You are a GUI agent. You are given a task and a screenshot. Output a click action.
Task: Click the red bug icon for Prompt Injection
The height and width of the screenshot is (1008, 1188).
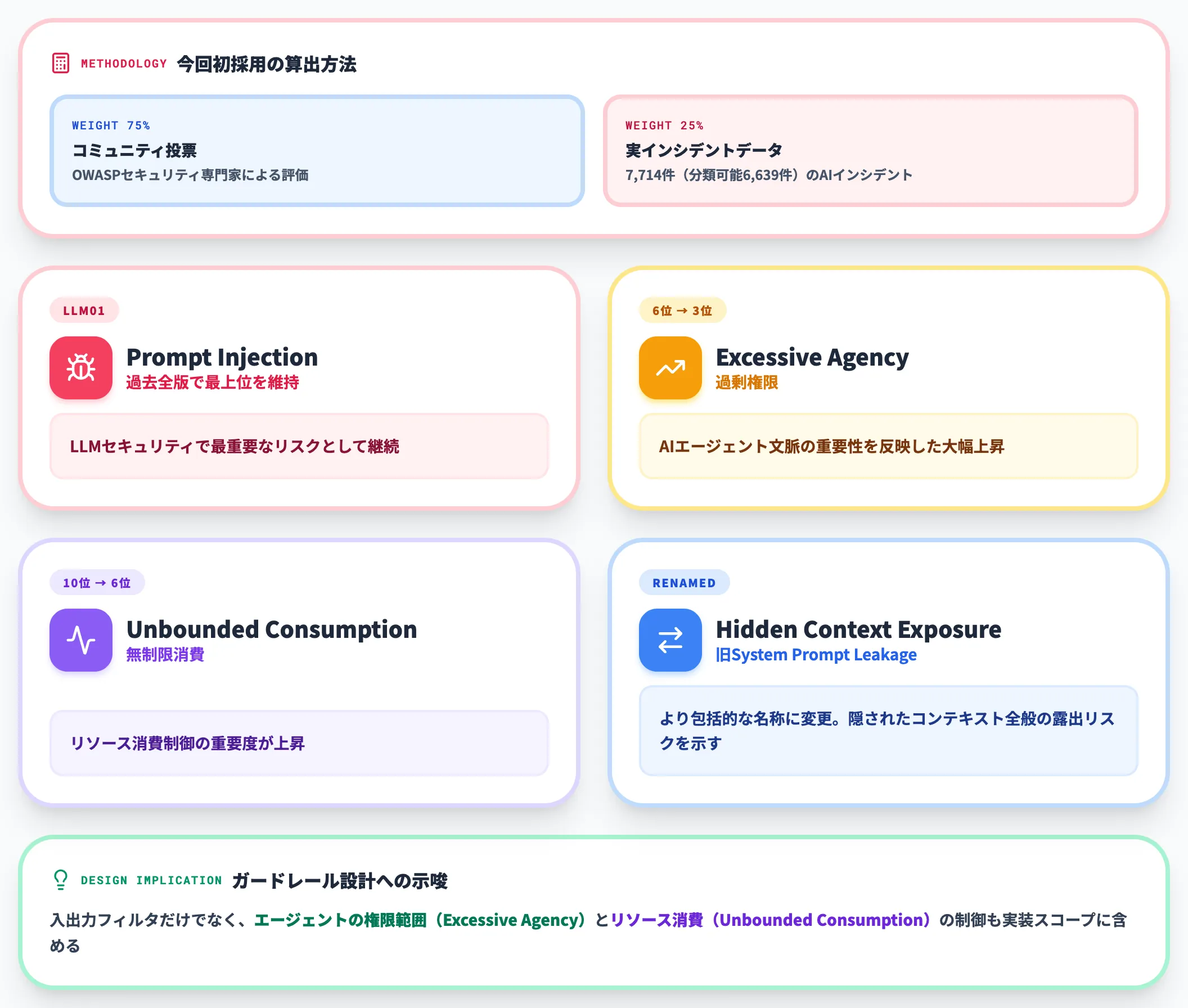coord(80,367)
